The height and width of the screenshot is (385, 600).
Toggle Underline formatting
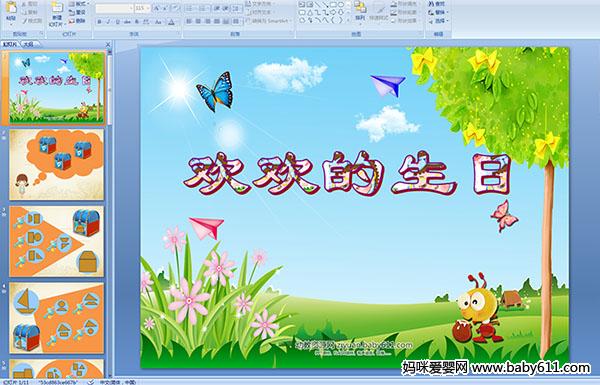pyautogui.click(x=117, y=22)
